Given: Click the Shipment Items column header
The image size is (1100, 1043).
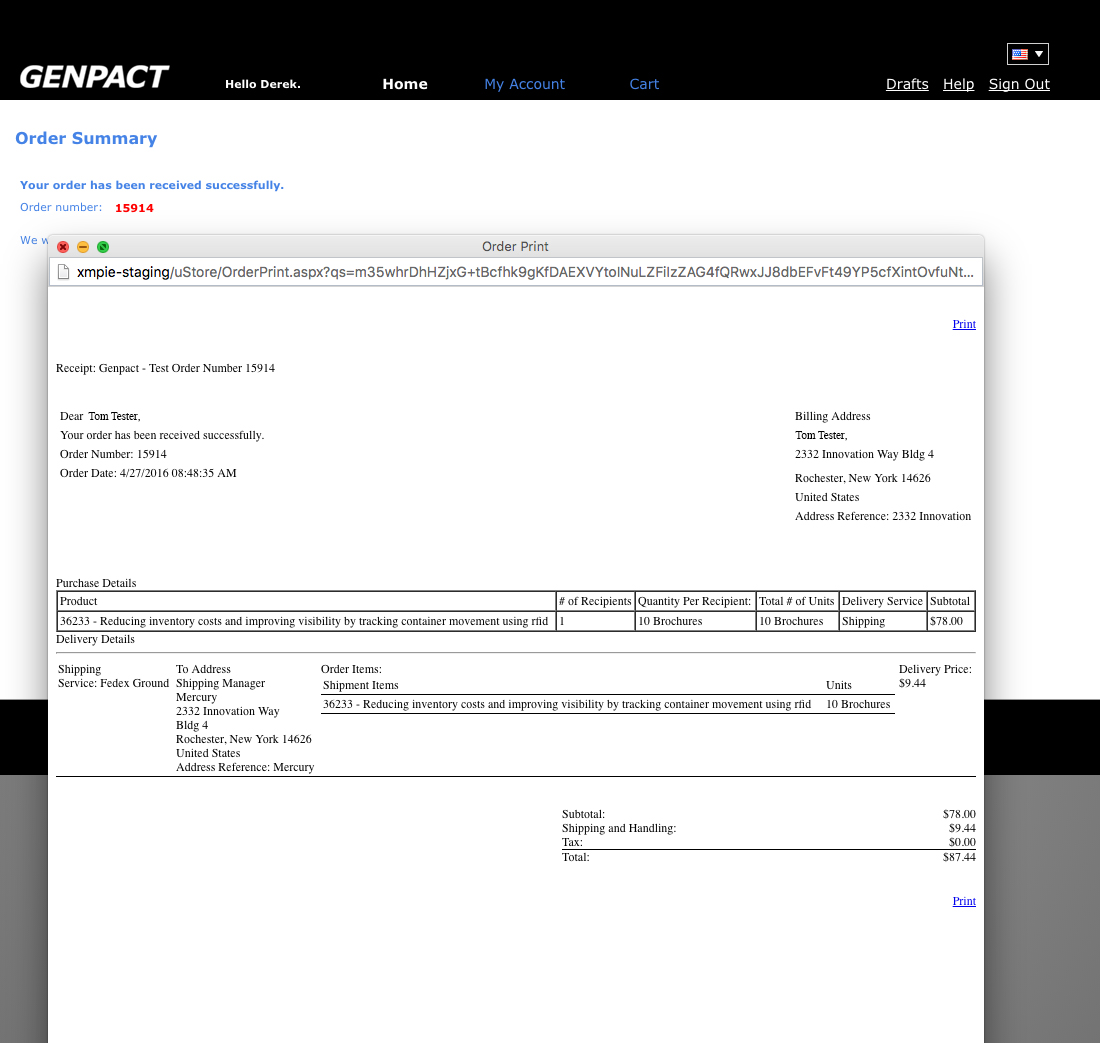Looking at the screenshot, I should click(361, 685).
